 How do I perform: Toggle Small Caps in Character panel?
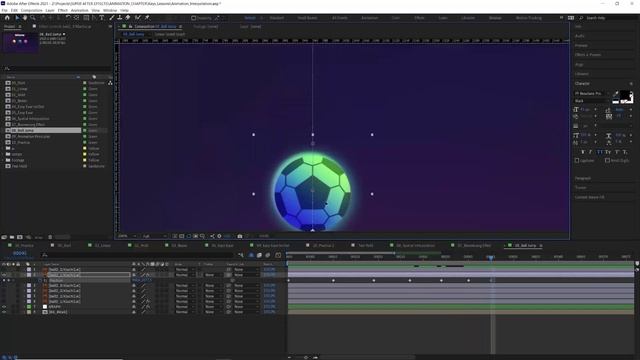(x=608, y=152)
